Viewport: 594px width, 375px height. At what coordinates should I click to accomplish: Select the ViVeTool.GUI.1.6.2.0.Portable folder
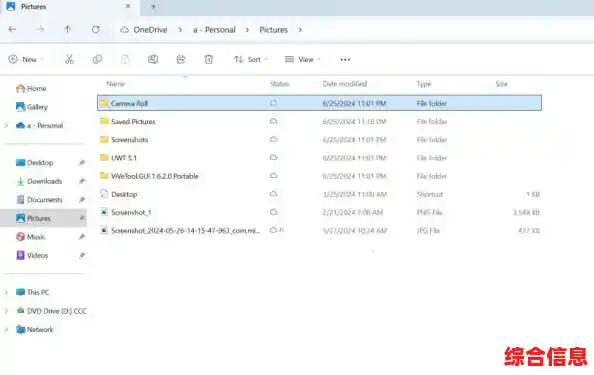tap(155, 176)
